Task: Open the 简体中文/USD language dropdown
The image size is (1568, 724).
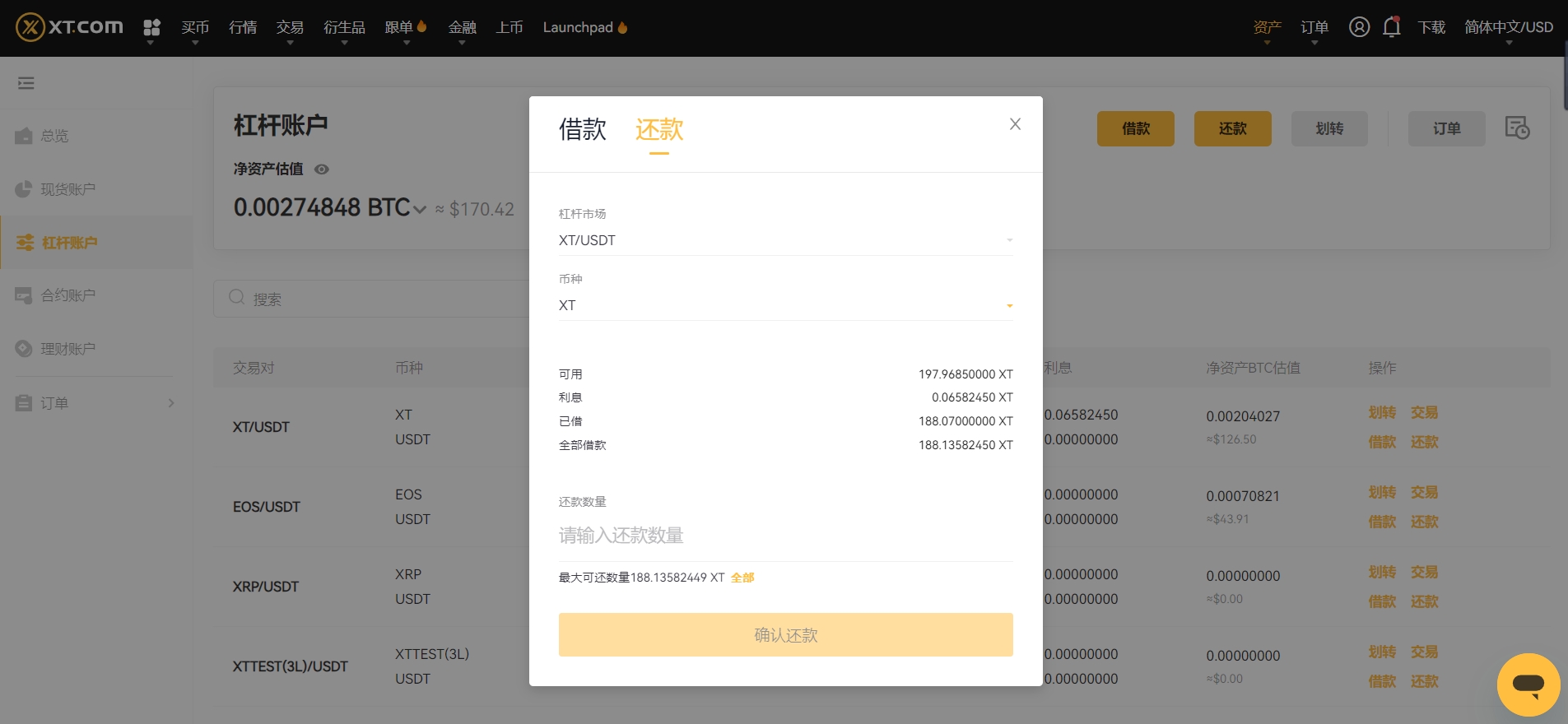Action: (1509, 27)
